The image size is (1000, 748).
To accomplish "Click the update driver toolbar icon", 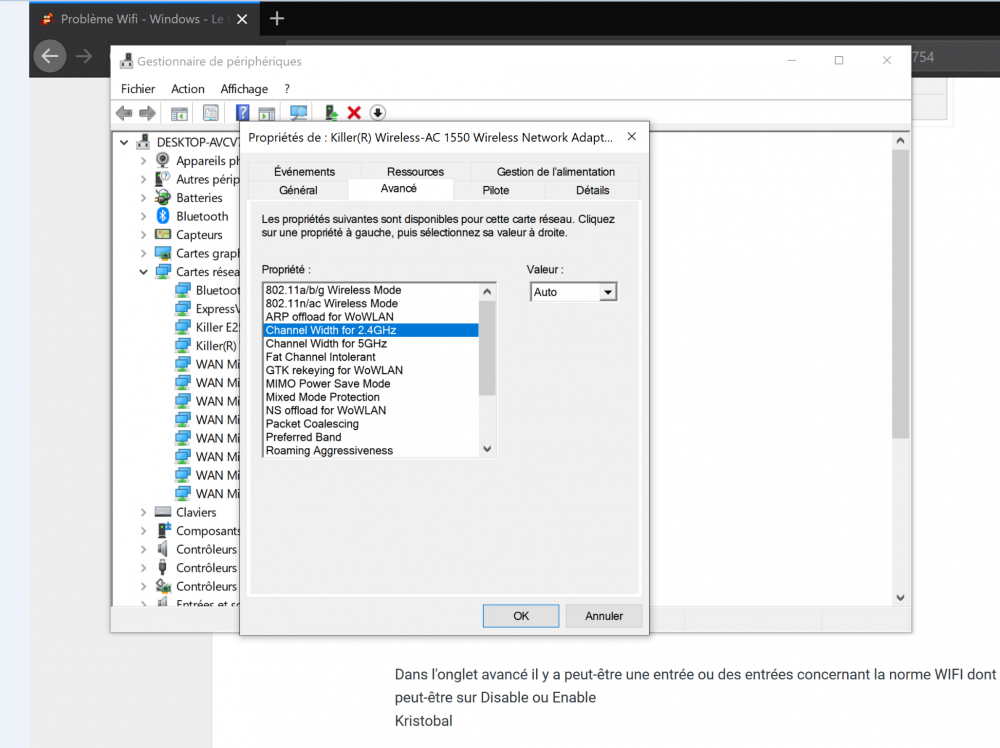I will click(x=330, y=113).
